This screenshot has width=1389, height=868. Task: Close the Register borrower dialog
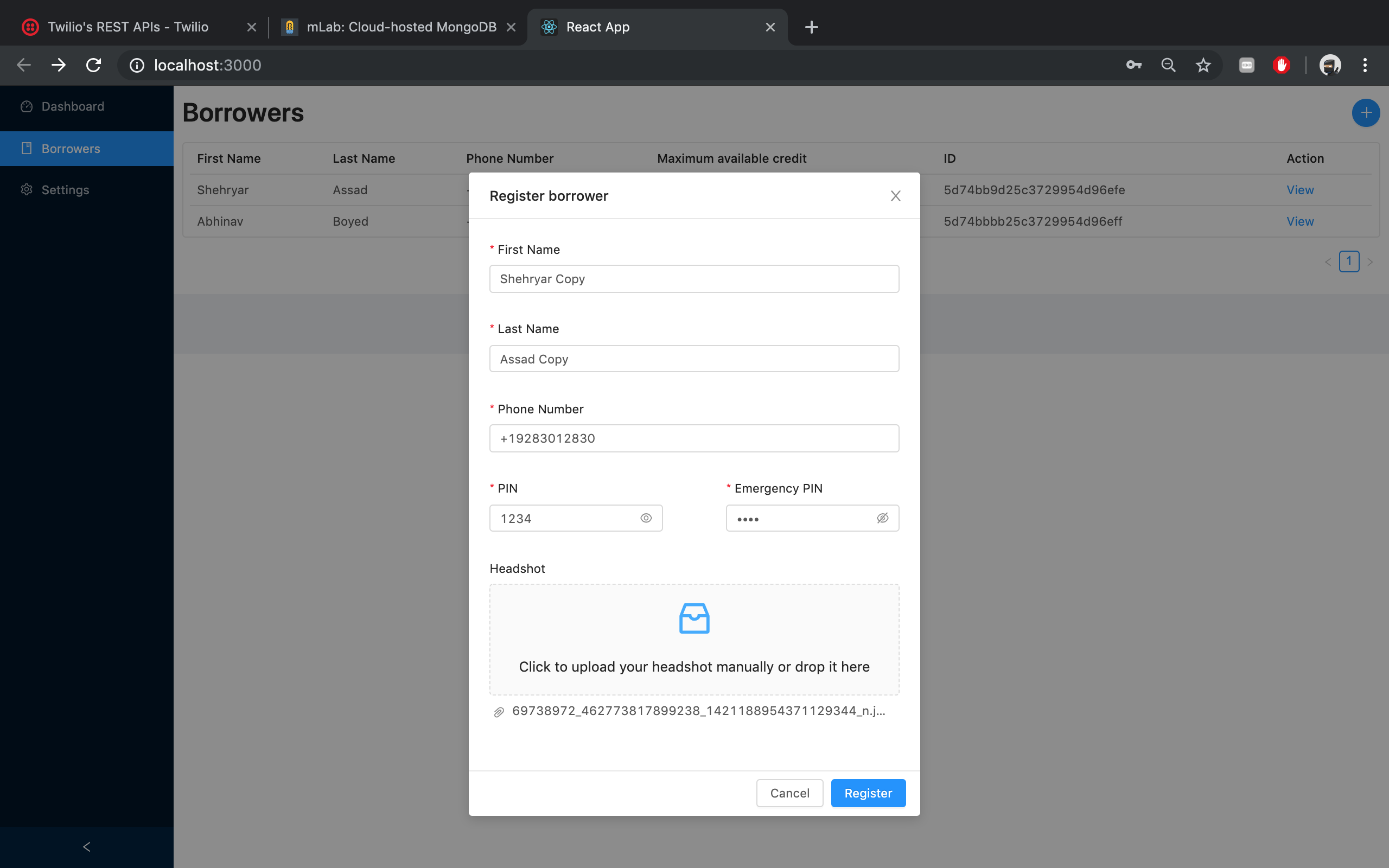point(895,196)
